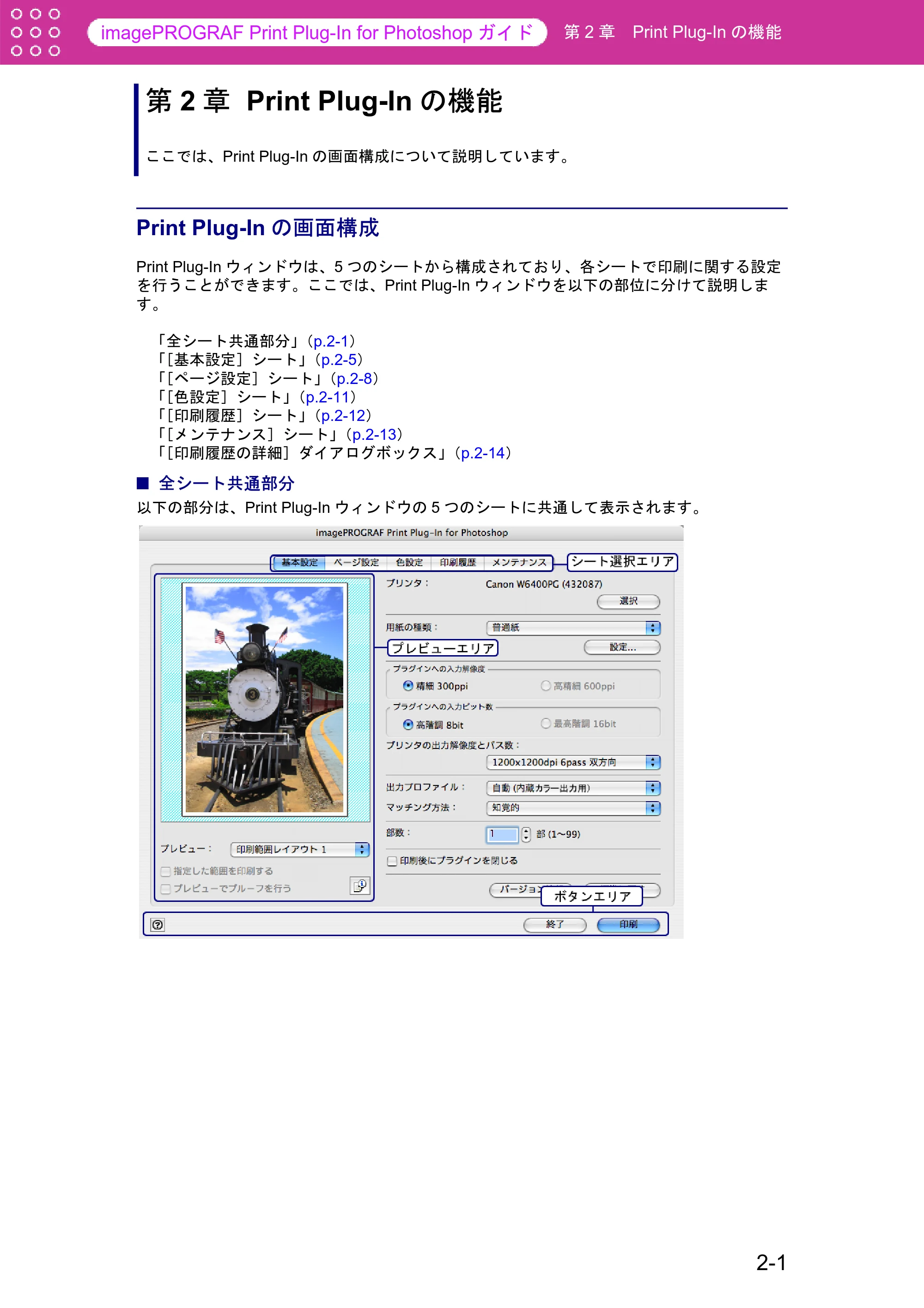Click the 部数 copies input field
Viewport: 924px width, 1308px height.
[502, 834]
